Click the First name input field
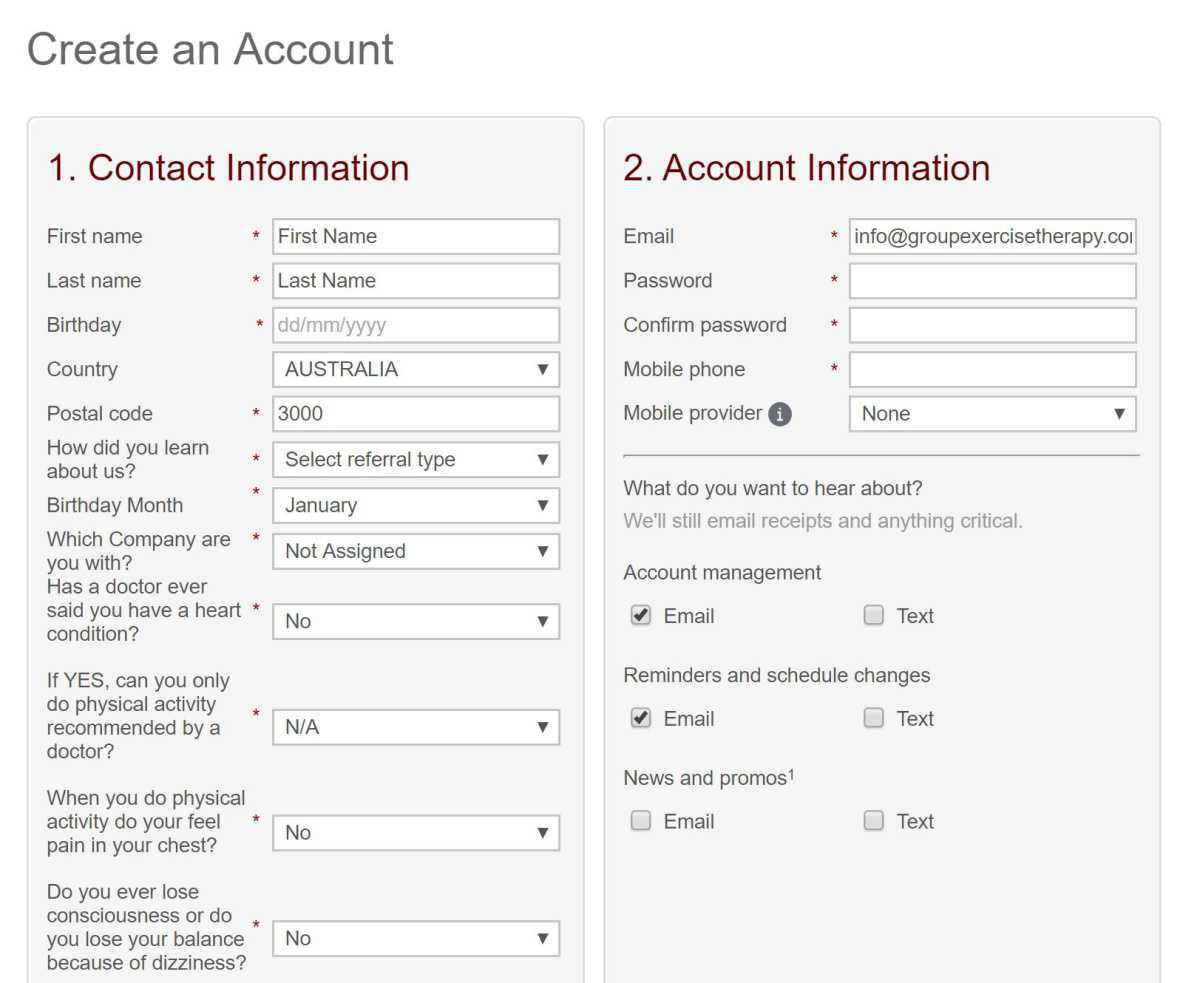Screen dimensions: 1200x983 tap(416, 236)
